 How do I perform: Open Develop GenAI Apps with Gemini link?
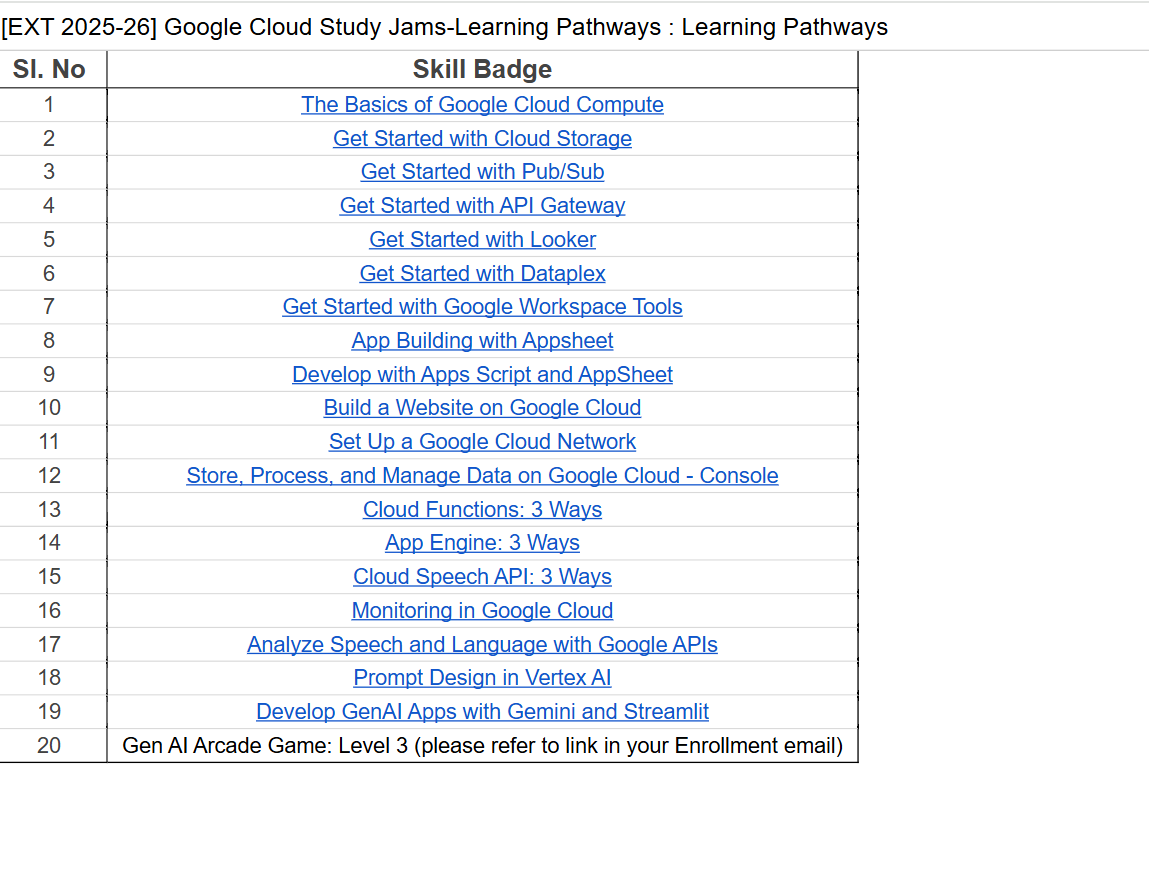(x=483, y=711)
